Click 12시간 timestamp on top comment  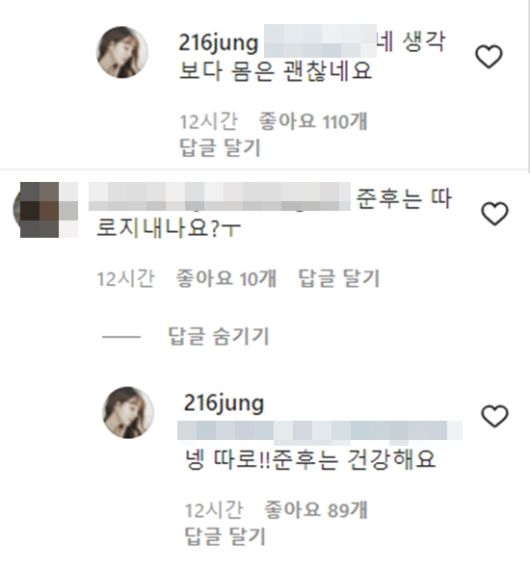[x=209, y=121]
